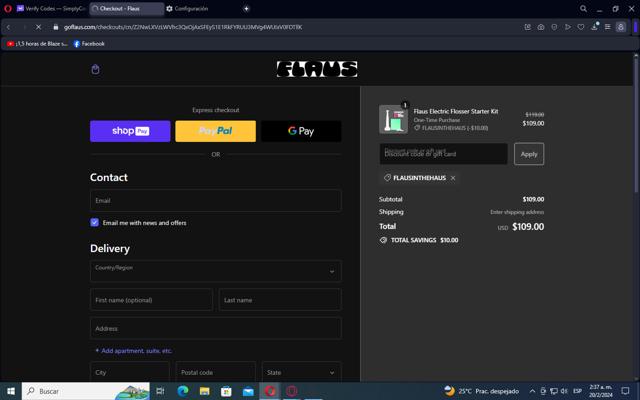Click the page vertical scrollbar
This screenshot has height=400, width=640.
pyautogui.click(x=636, y=125)
